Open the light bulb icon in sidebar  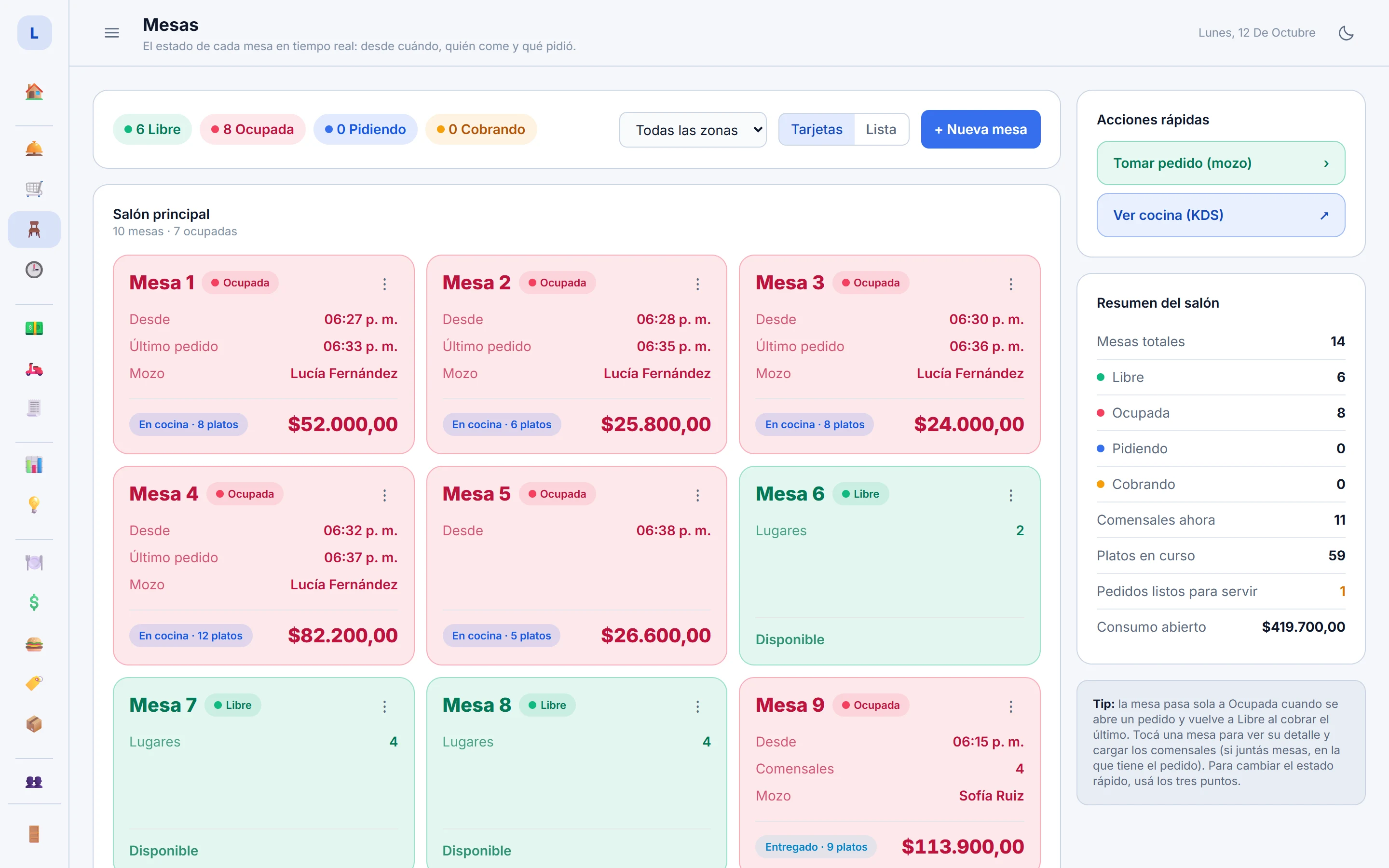[x=34, y=504]
